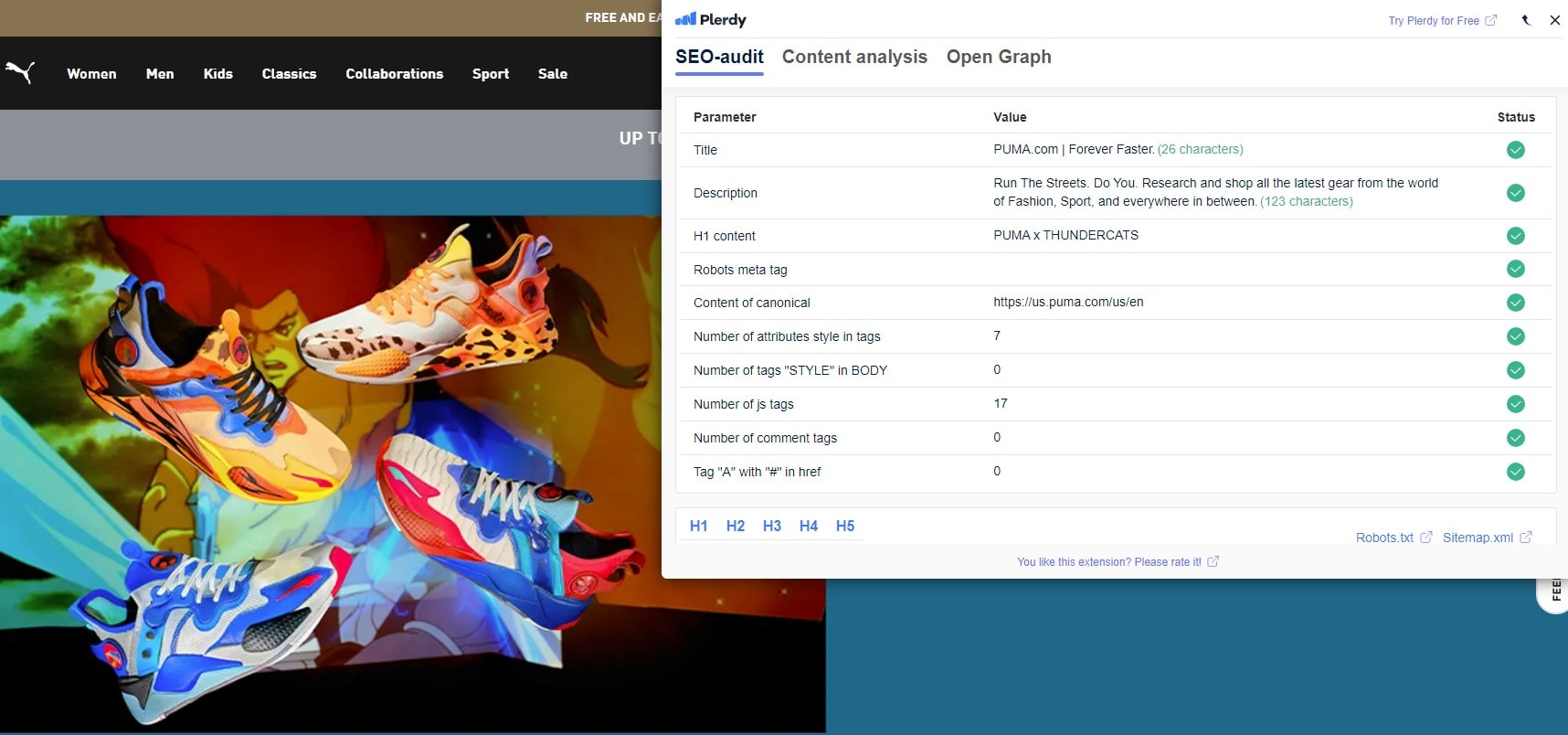This screenshot has width=1568, height=735.
Task: Click the 'Status' column header
Action: [x=1516, y=117]
